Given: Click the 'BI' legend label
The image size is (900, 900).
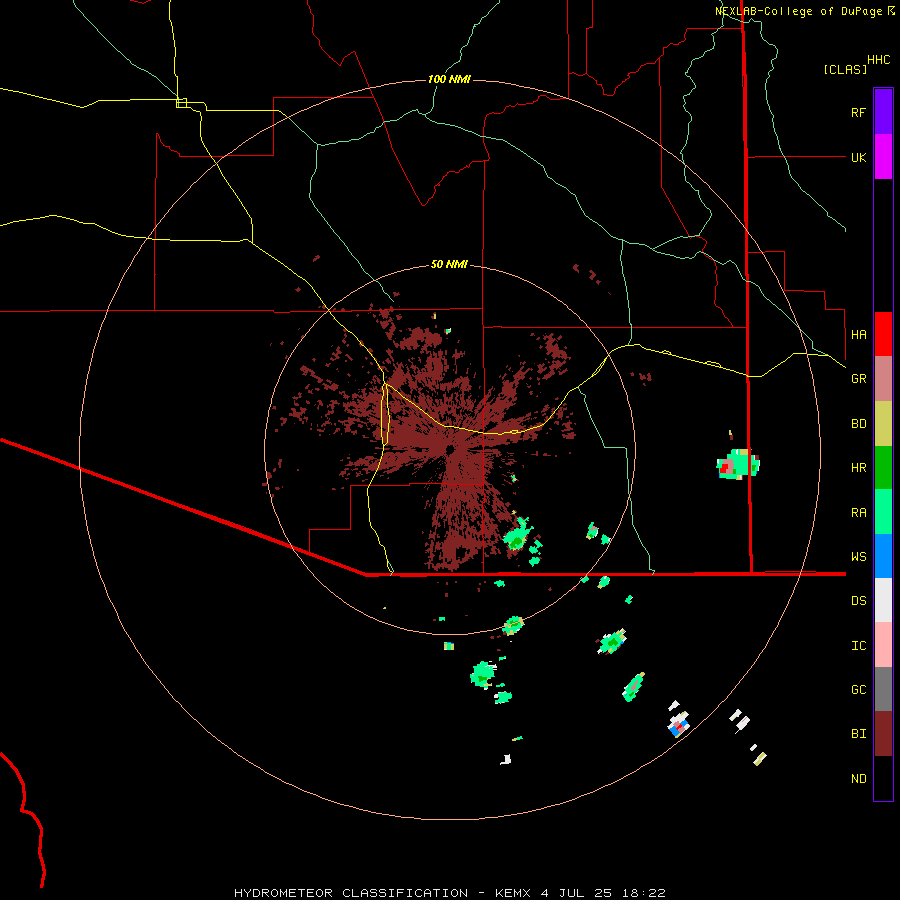Looking at the screenshot, I should click(x=858, y=734).
